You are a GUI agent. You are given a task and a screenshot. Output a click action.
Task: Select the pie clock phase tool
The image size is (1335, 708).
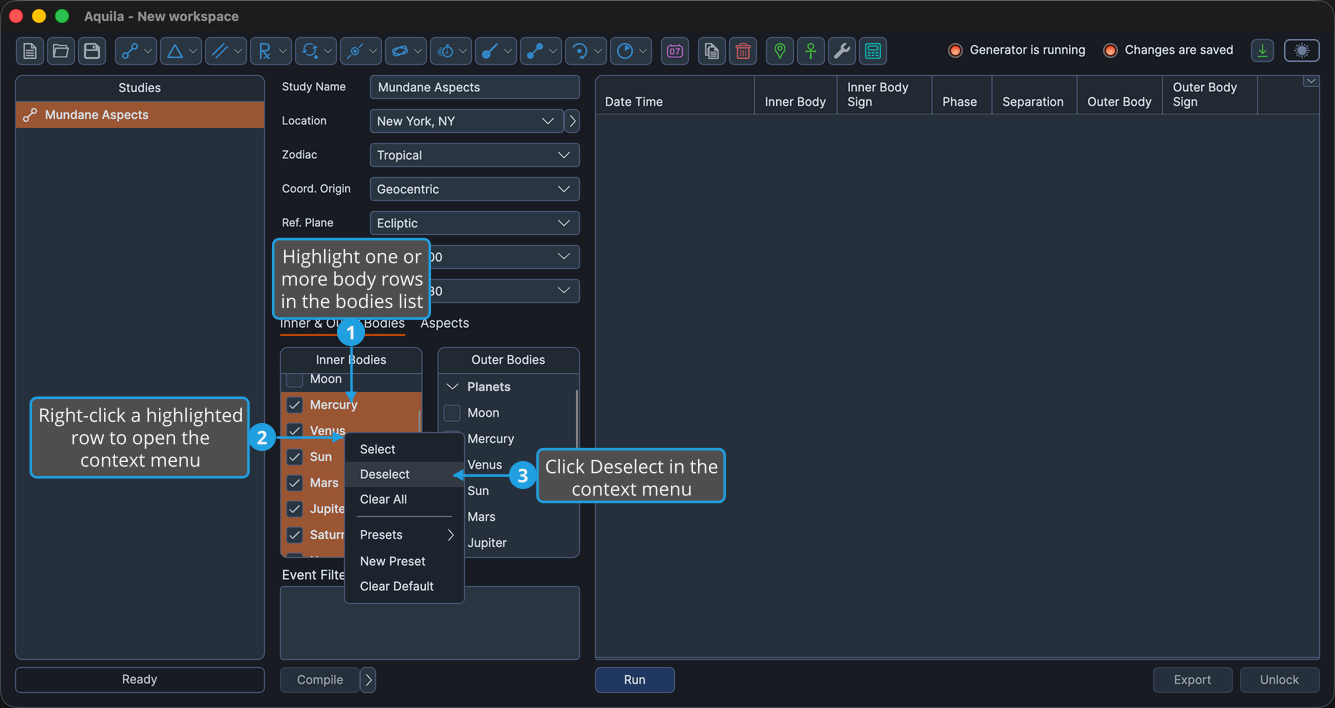[631, 51]
